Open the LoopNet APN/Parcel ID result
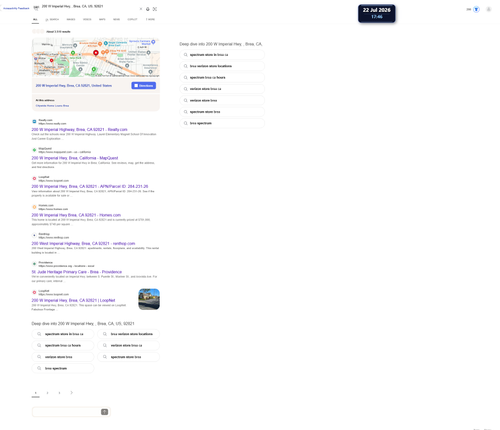The width and height of the screenshot is (500, 430). (x=90, y=186)
